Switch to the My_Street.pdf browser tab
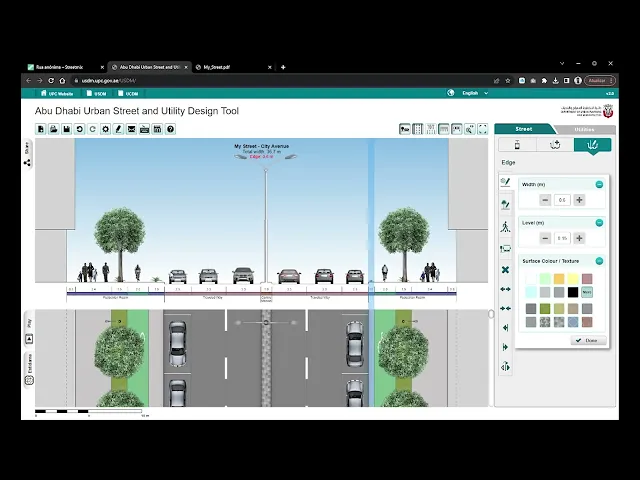Image resolution: width=640 pixels, height=480 pixels. click(233, 67)
